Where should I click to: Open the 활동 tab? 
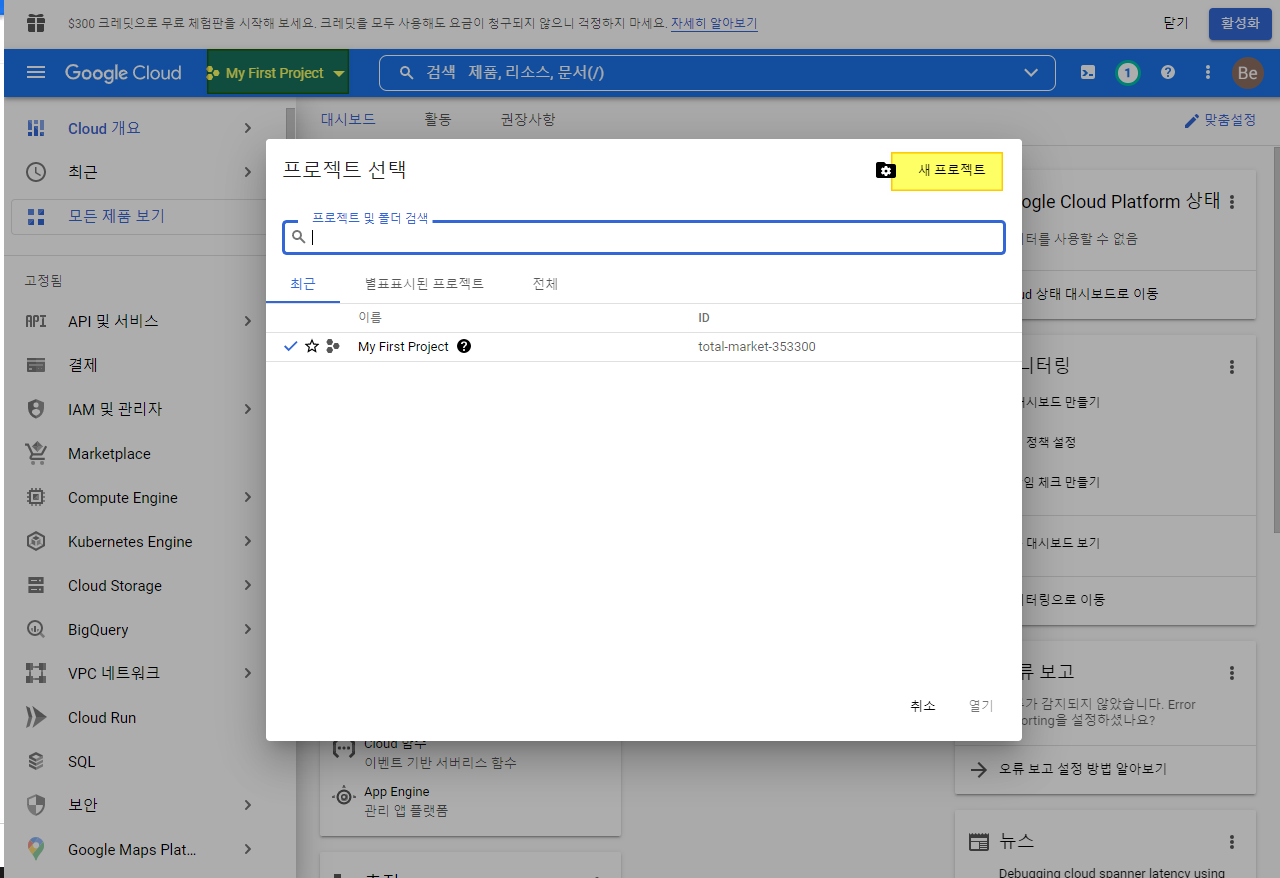pyautogui.click(x=438, y=120)
